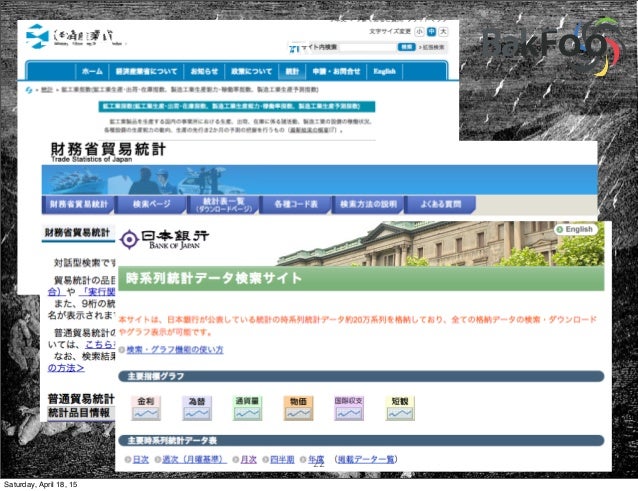Open the 月次 monthly data link
The width and height of the screenshot is (638, 491).
click(x=249, y=459)
